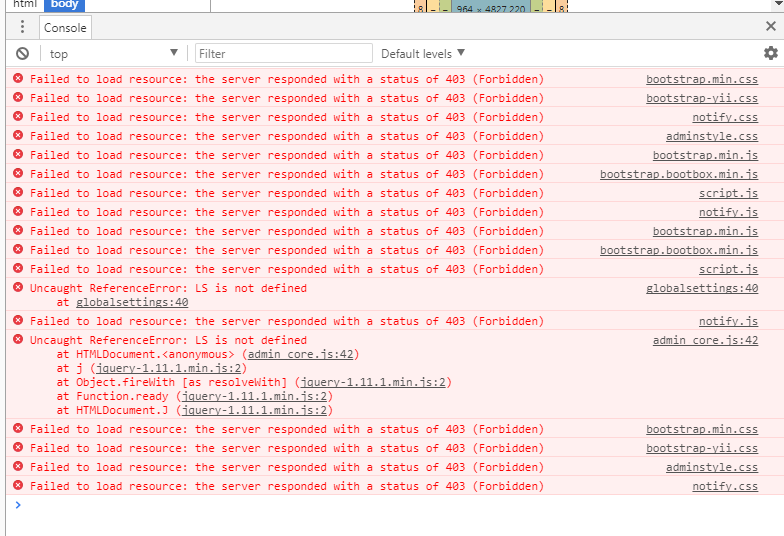Expand the Default levels dropdown
784x536 pixels.
(423, 54)
